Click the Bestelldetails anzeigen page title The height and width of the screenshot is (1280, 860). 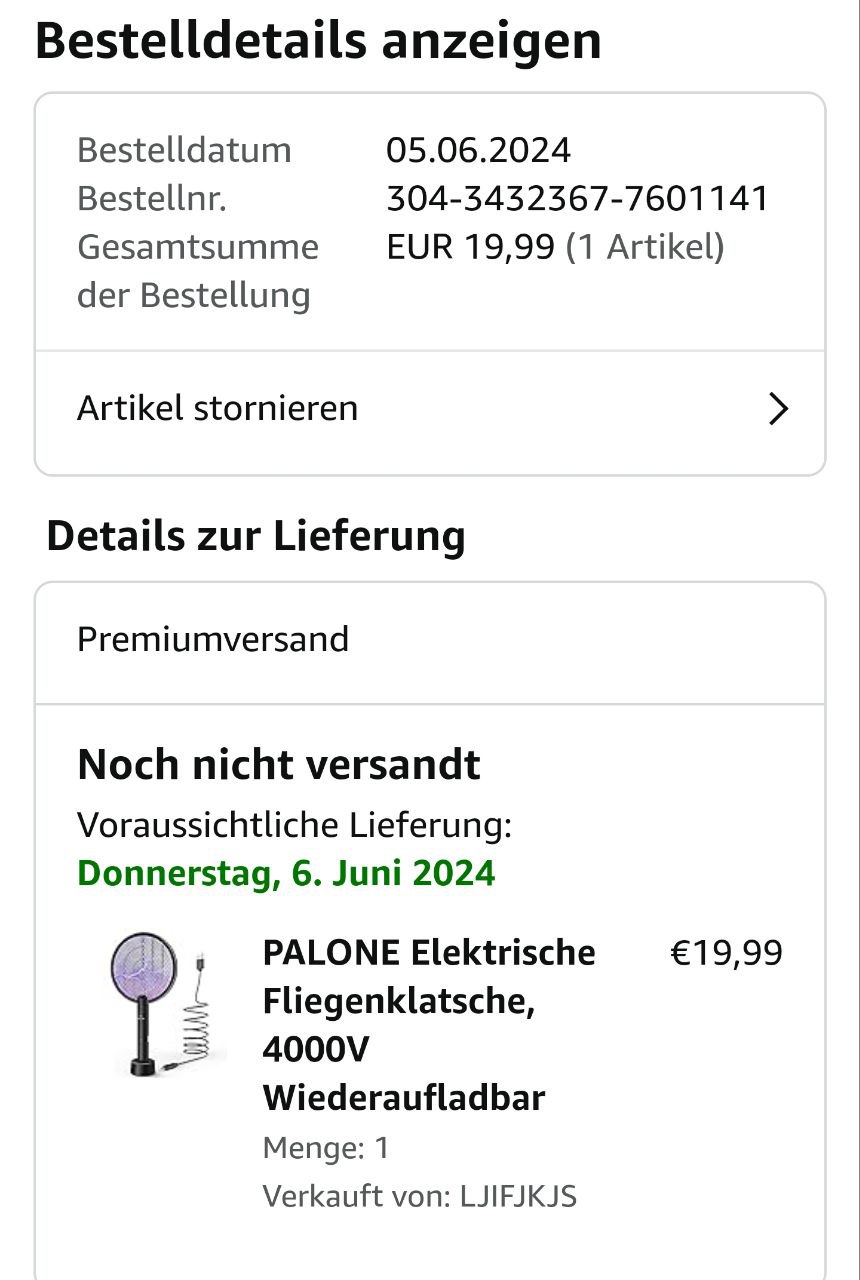click(x=318, y=40)
